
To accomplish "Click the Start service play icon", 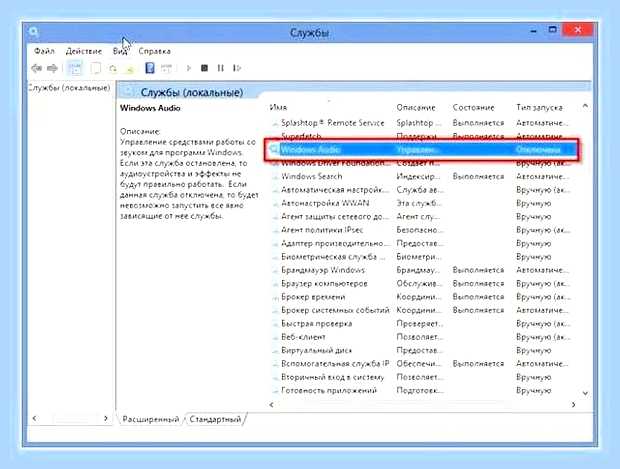I will [189, 68].
